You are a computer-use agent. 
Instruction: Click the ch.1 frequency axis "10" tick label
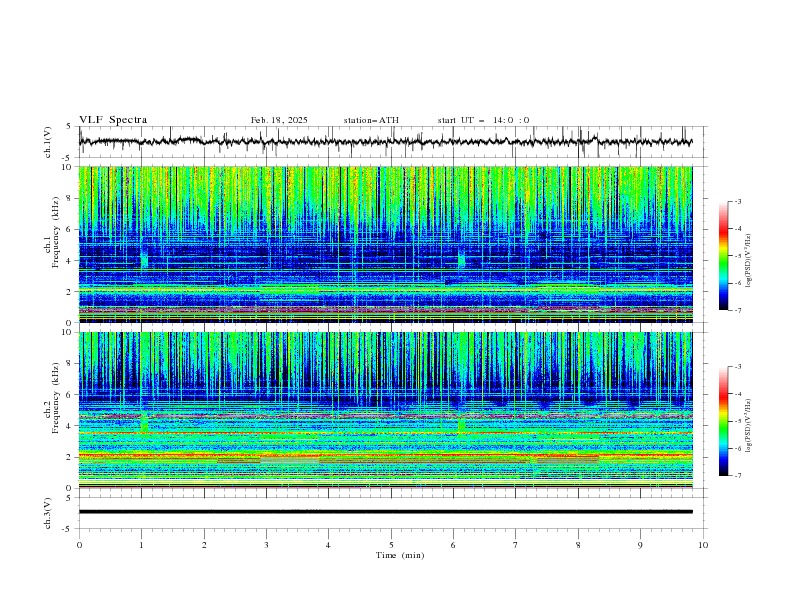click(68, 167)
